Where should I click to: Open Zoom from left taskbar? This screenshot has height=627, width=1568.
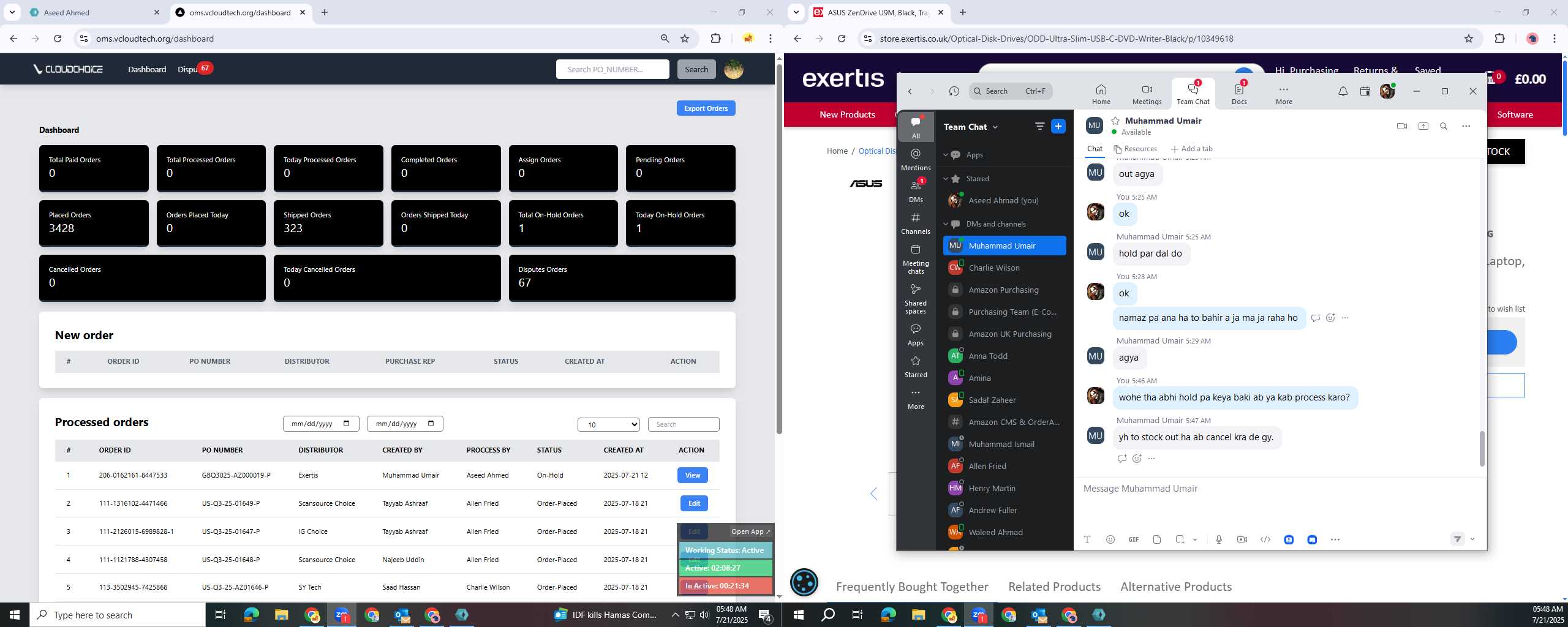click(341, 615)
